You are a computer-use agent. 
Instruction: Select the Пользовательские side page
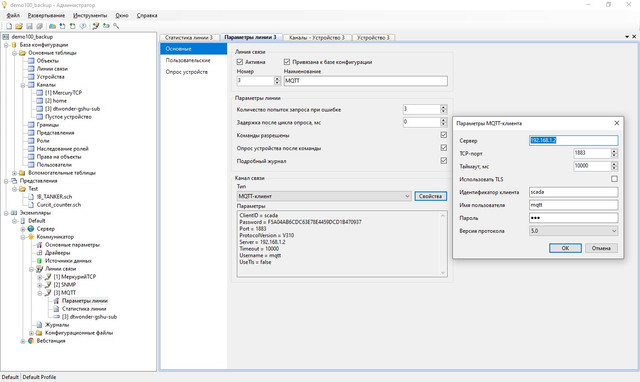(193, 60)
